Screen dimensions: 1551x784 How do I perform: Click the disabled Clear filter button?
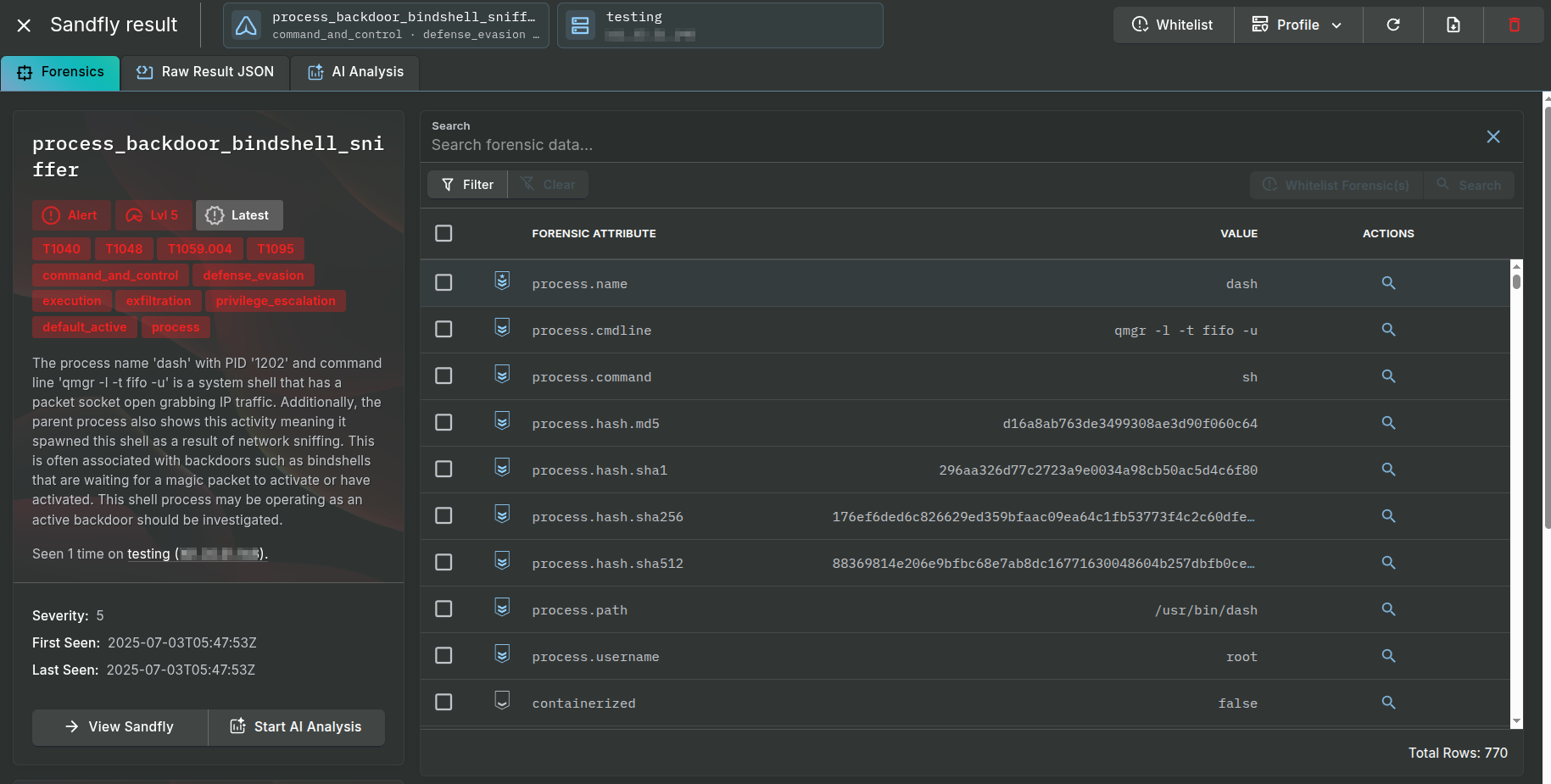[548, 185]
